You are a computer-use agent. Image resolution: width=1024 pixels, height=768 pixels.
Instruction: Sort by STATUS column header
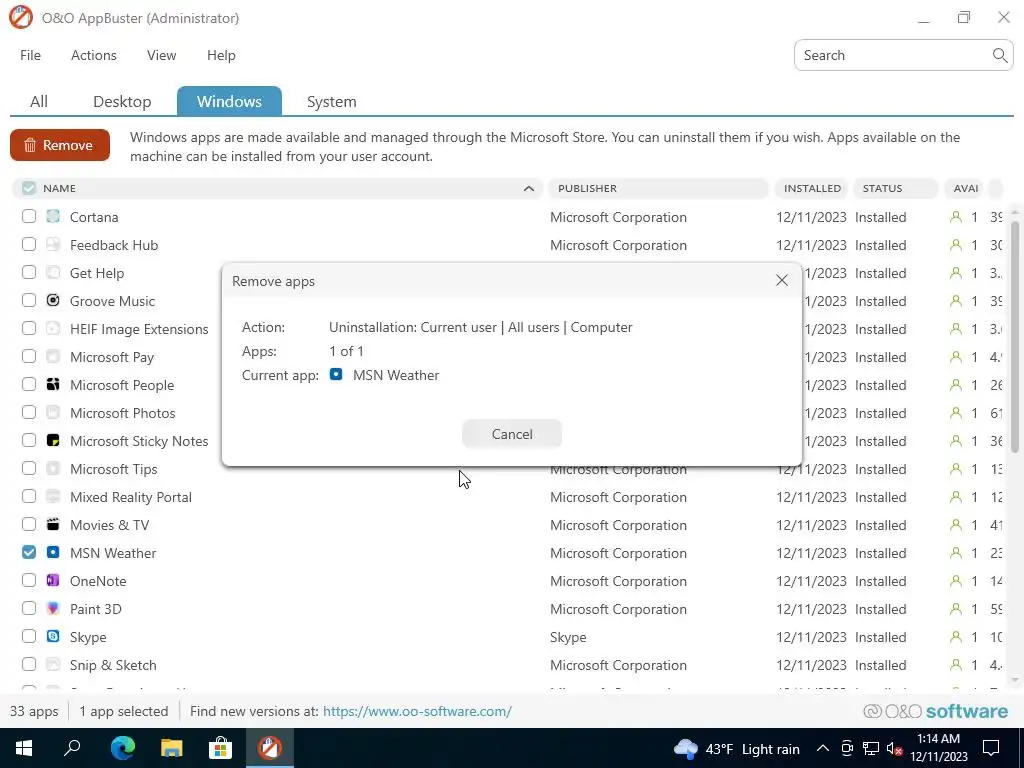click(x=895, y=188)
